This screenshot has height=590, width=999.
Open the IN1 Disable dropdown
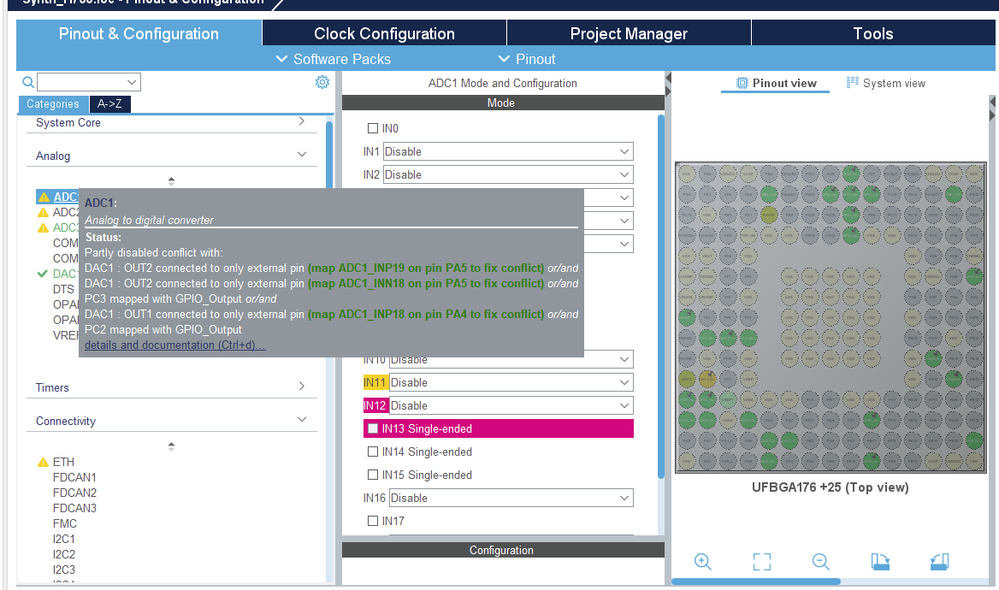(x=508, y=152)
